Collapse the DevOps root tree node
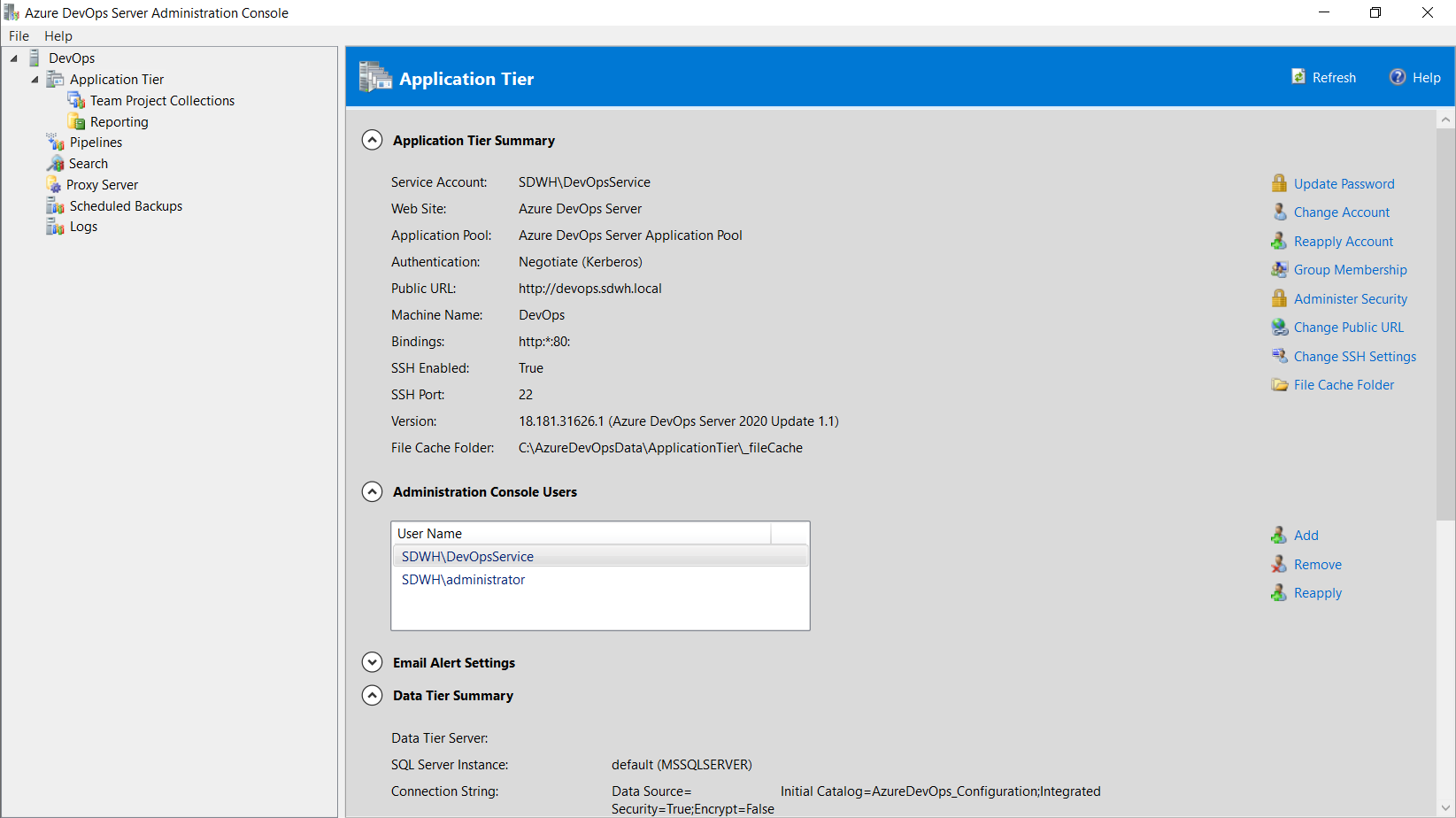Screen dimensions: 1456x818 coord(14,58)
